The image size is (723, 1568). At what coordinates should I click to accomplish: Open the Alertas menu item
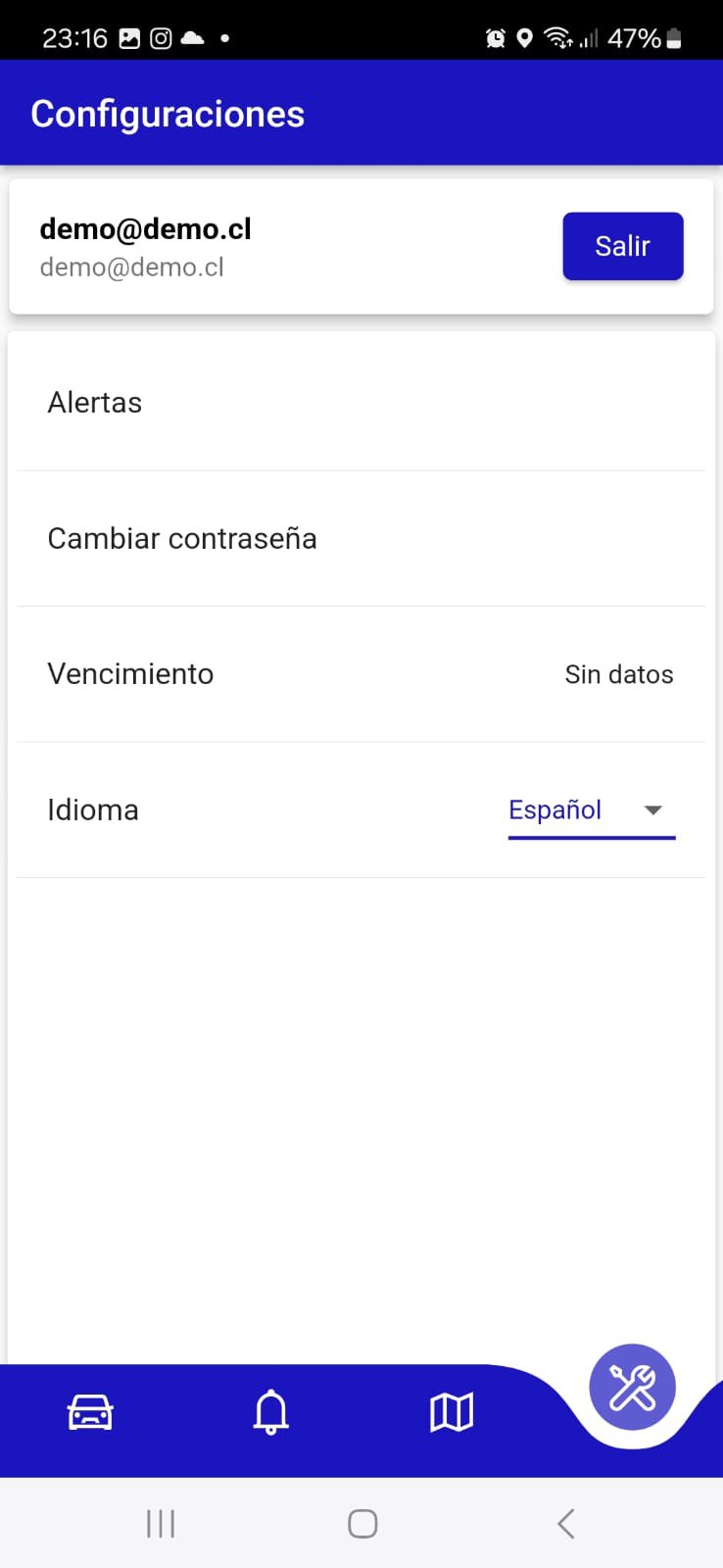(x=95, y=403)
